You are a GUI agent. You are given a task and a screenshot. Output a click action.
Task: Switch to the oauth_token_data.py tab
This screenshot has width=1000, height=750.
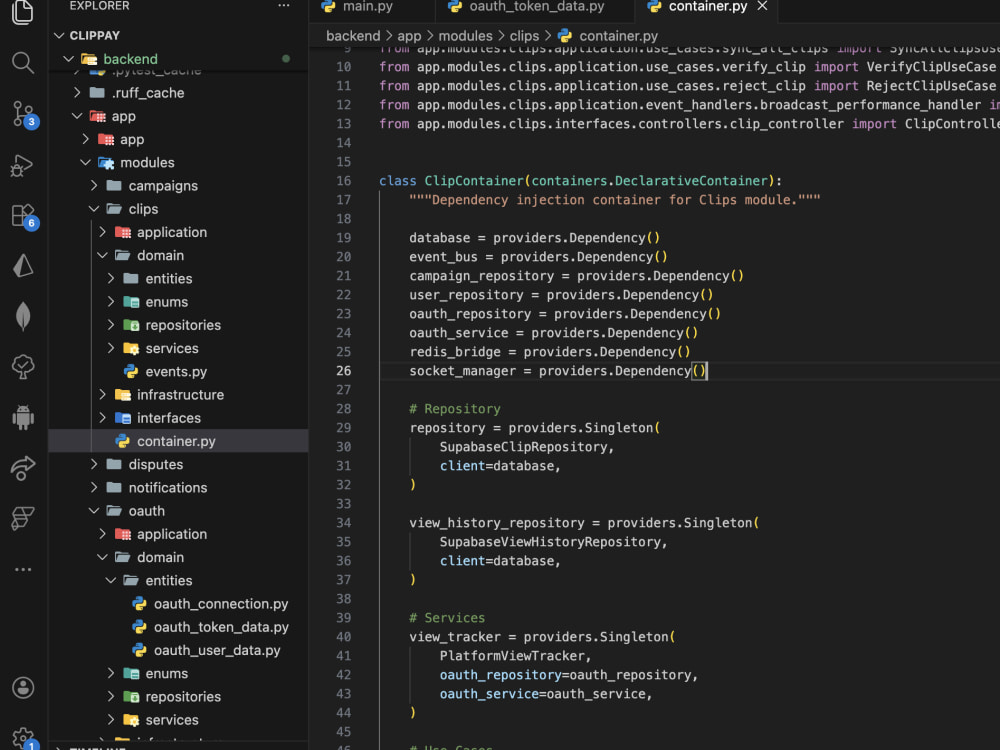point(536,6)
